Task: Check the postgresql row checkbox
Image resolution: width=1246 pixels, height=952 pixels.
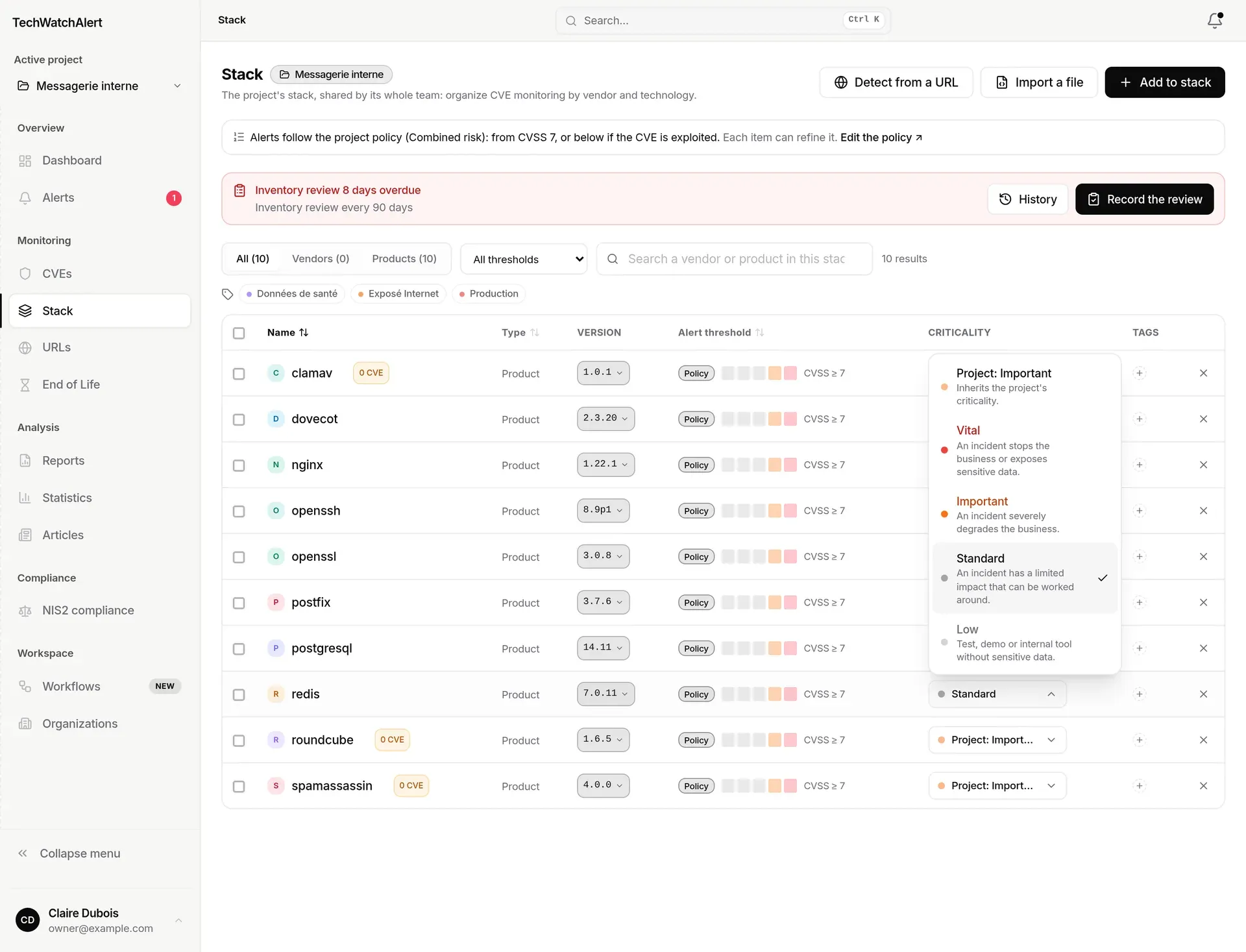Action: point(239,649)
